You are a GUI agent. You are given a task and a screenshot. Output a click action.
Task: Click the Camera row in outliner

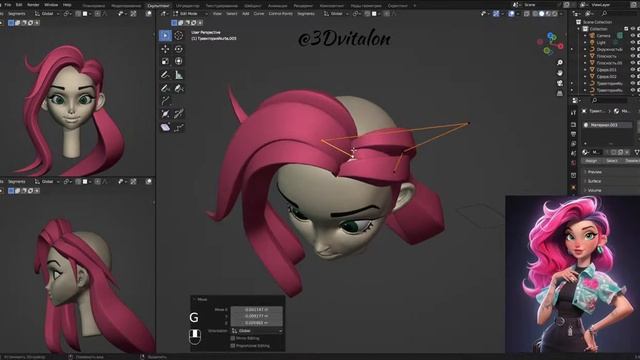coord(604,36)
